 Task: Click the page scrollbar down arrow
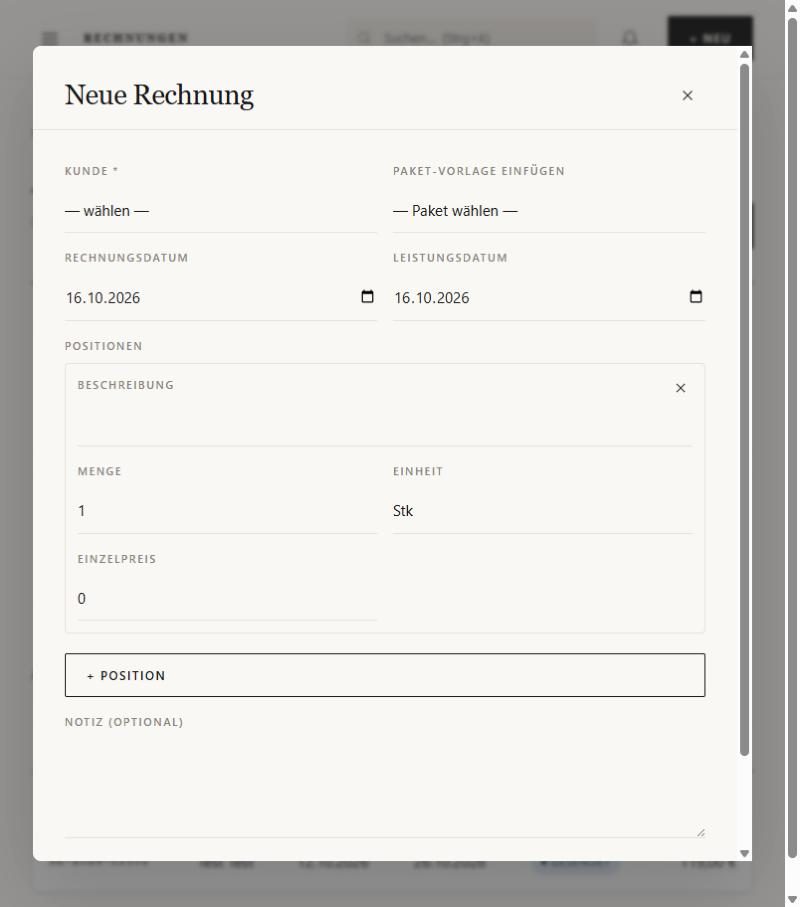(x=792, y=899)
